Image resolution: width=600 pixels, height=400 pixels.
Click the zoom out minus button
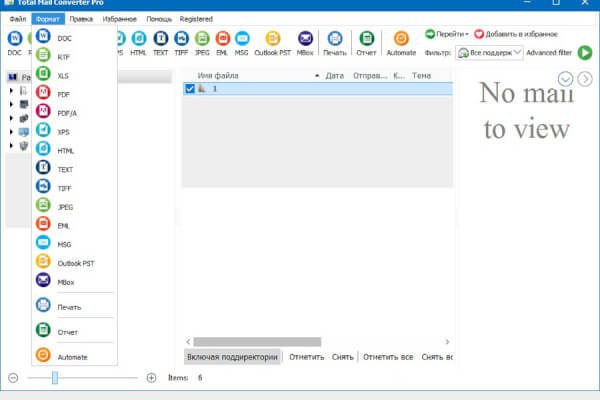pos(13,378)
